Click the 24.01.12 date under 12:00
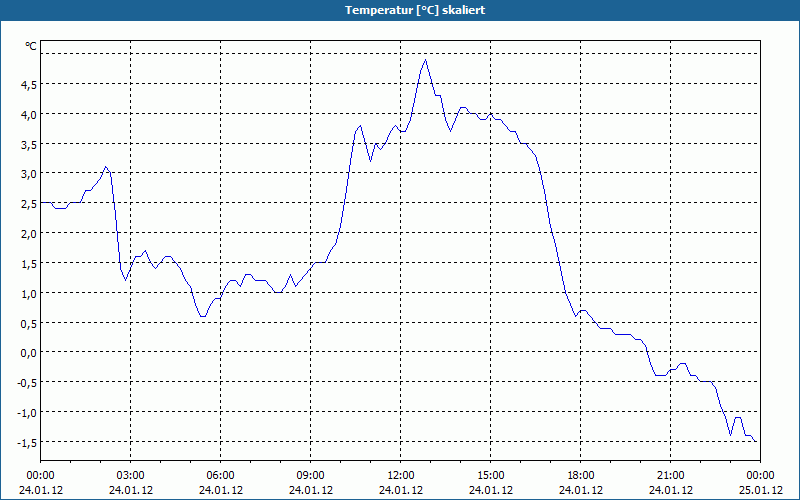 401,490
